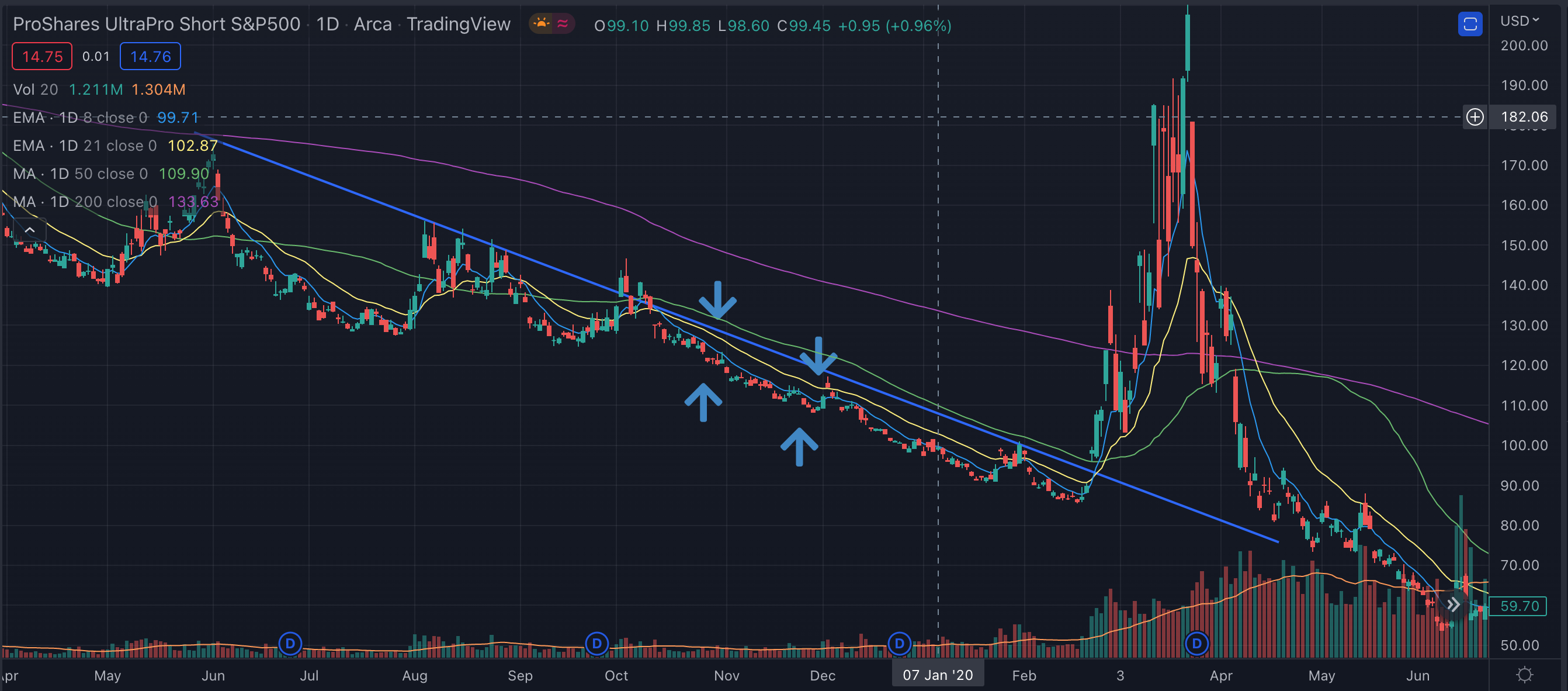Select the Vol 20 indicator legend

(35, 89)
